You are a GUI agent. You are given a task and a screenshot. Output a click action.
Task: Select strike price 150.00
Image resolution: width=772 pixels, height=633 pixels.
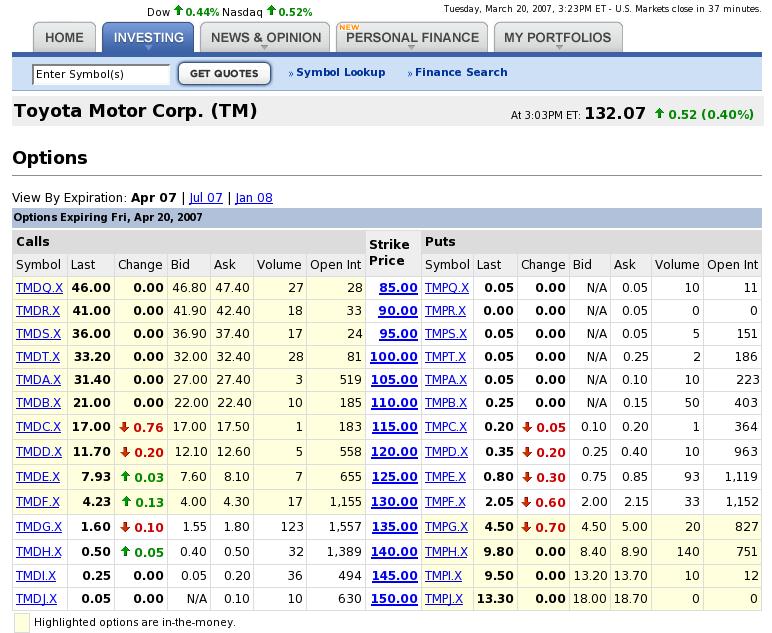[x=394, y=599]
